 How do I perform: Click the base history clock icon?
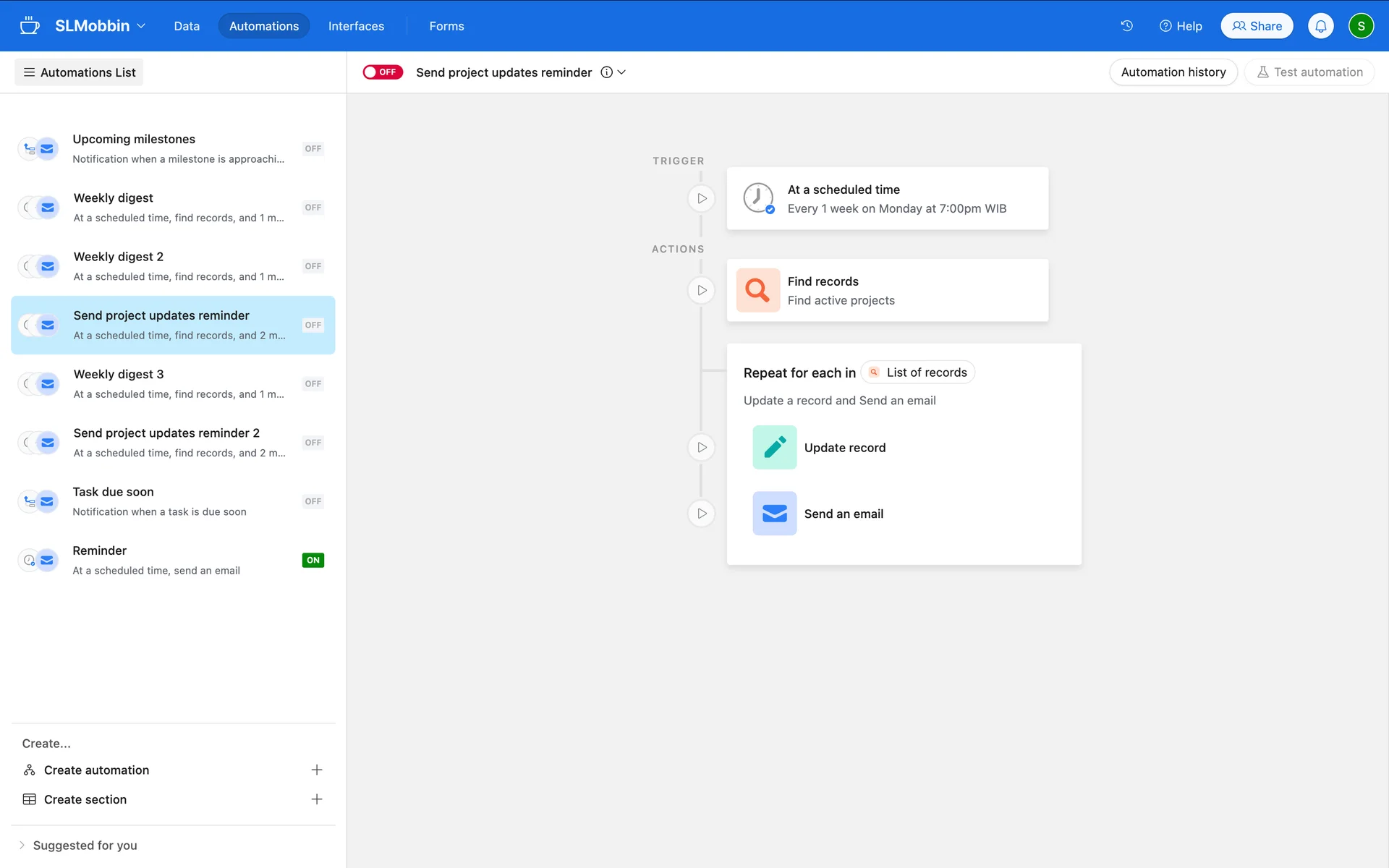click(x=1126, y=26)
